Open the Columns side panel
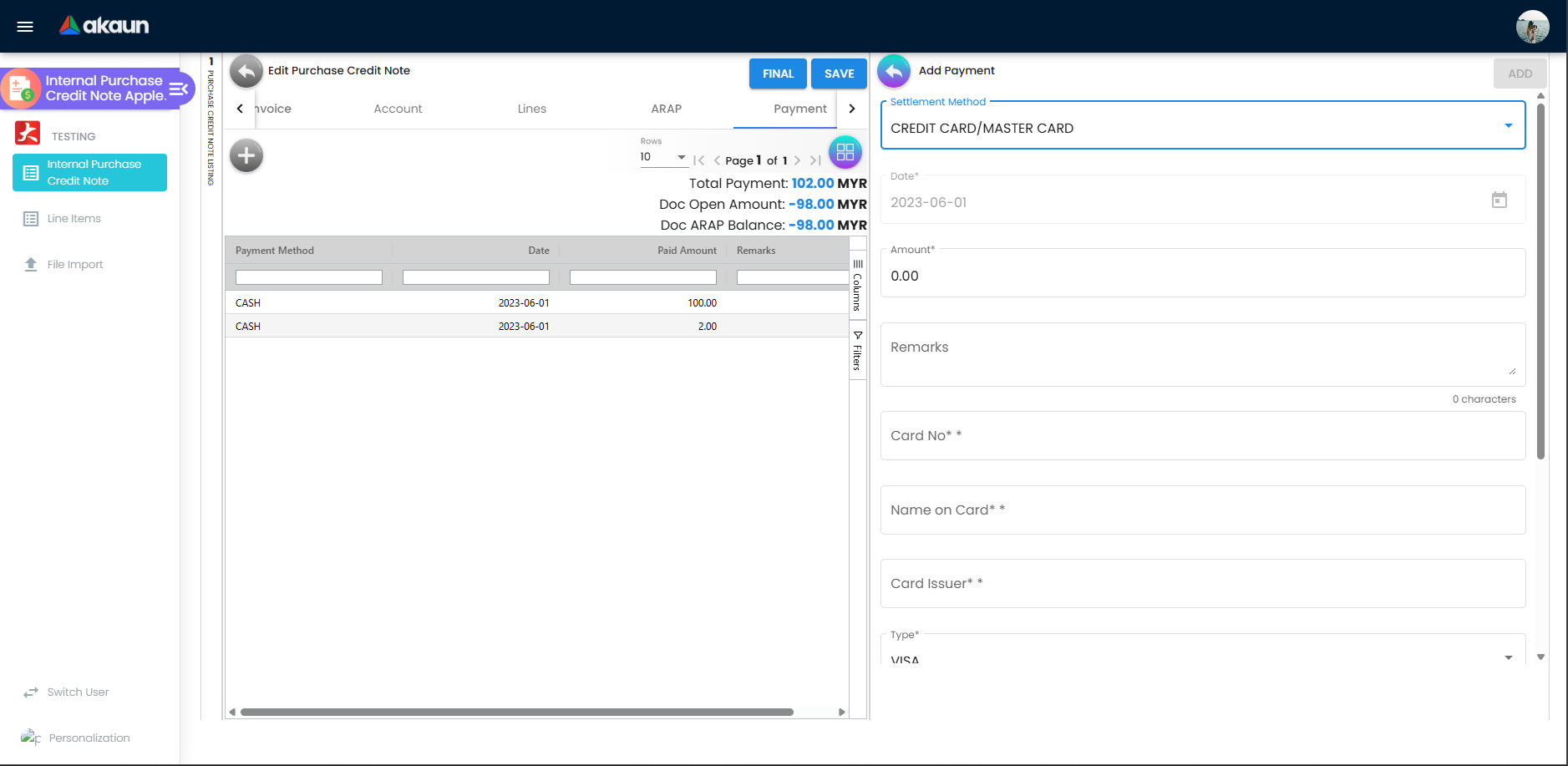Screen dimensions: 1568x766 click(x=857, y=285)
